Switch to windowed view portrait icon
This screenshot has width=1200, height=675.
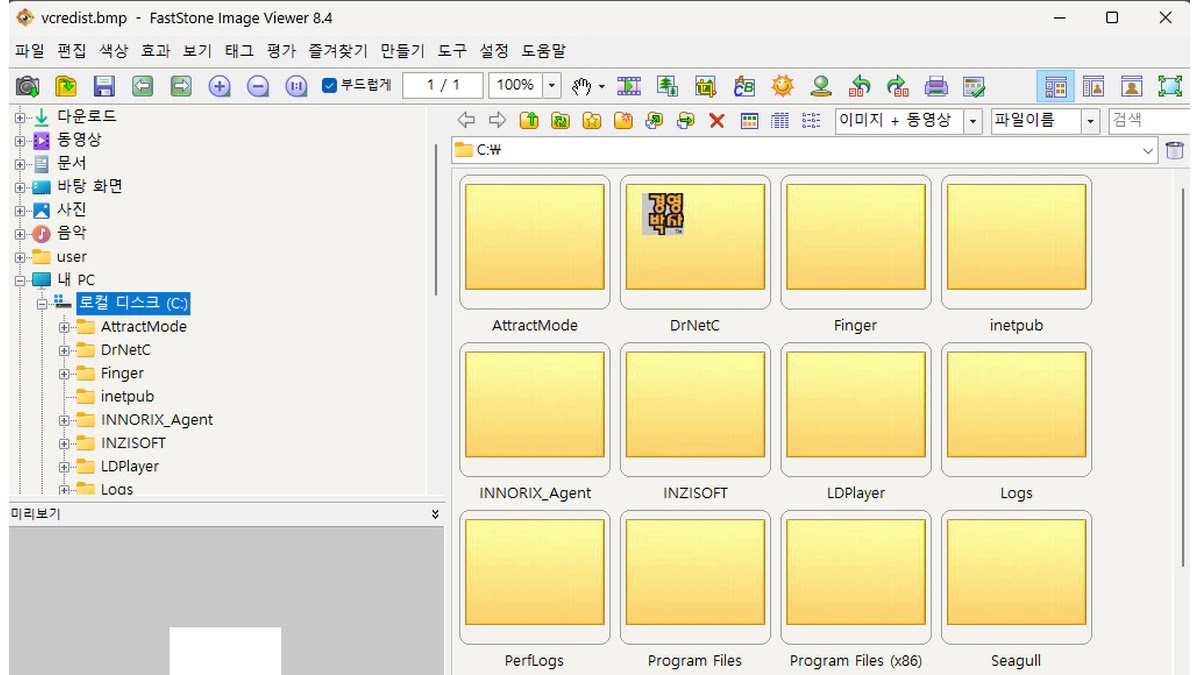click(1131, 86)
